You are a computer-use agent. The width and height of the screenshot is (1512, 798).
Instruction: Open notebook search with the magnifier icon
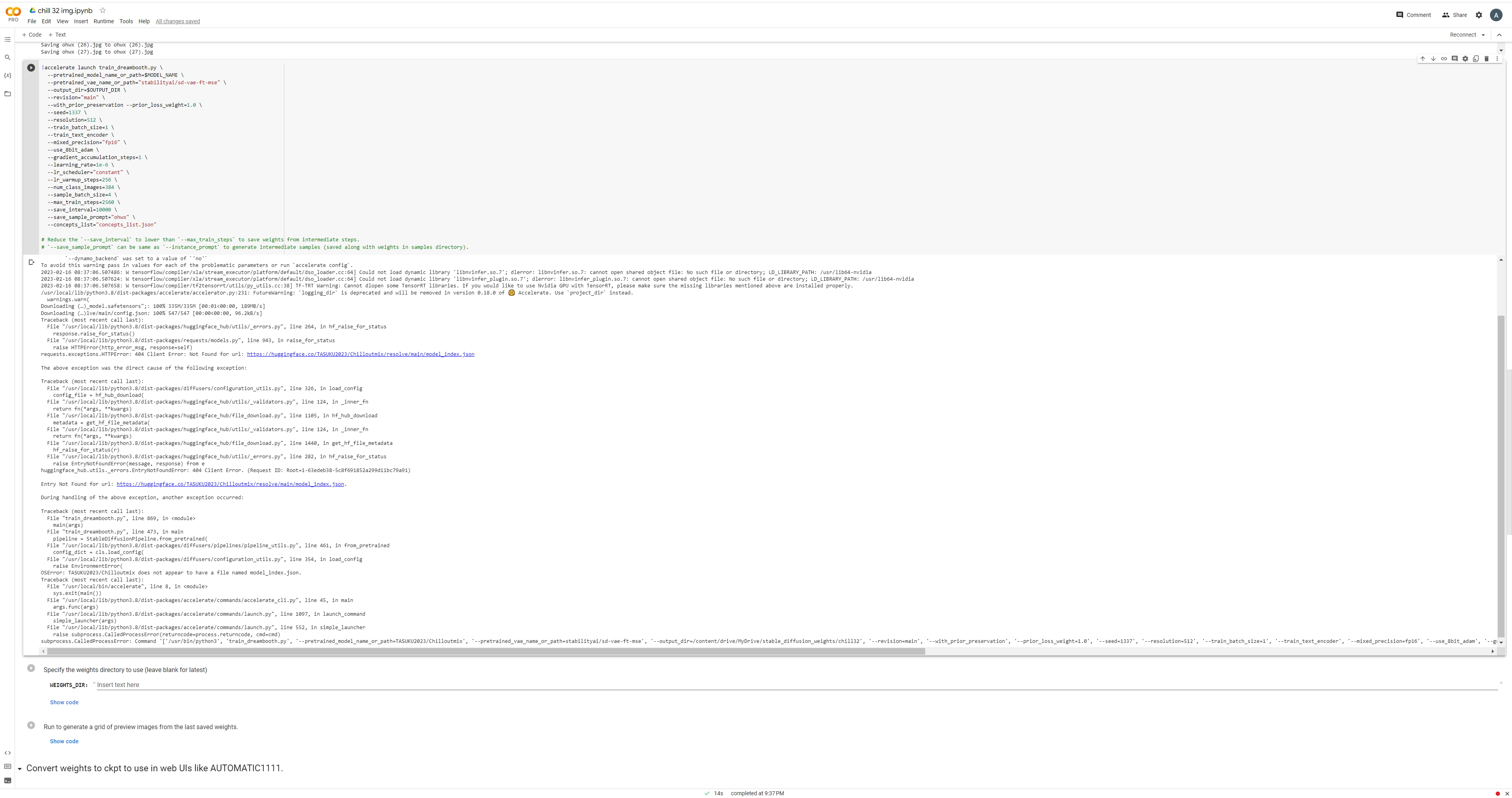[x=7, y=57]
